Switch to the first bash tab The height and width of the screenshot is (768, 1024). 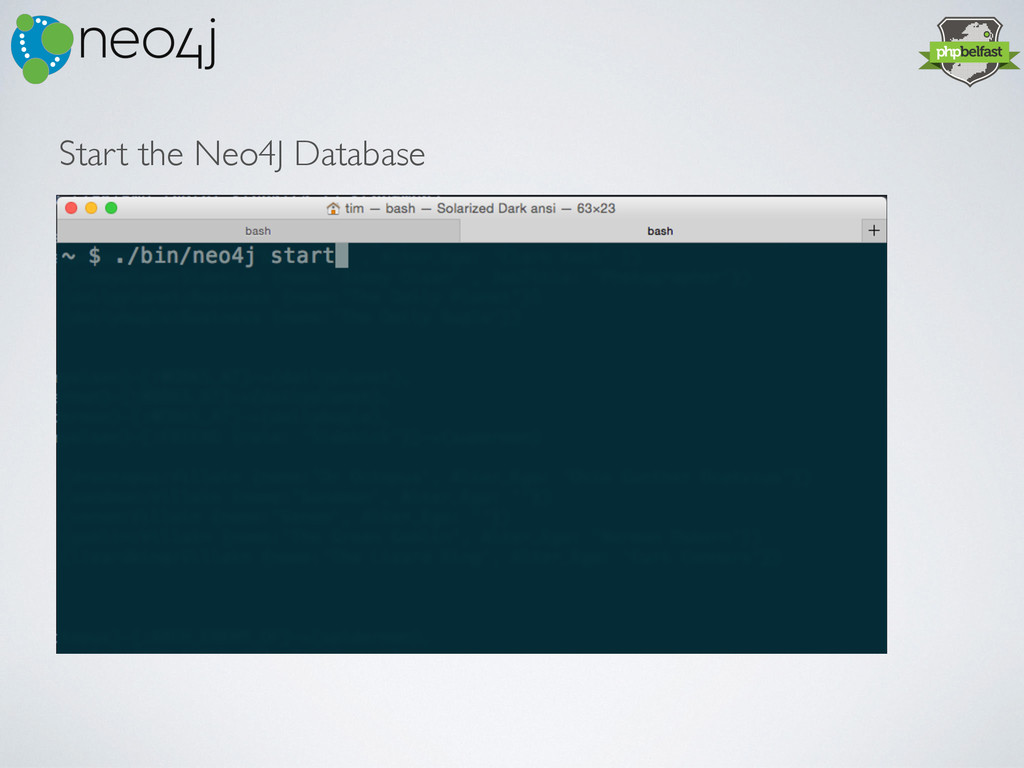coord(258,231)
